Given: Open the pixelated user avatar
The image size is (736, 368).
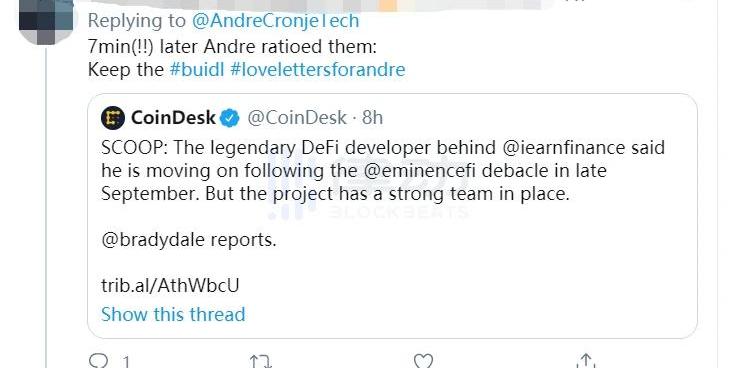Looking at the screenshot, I should point(46,23).
